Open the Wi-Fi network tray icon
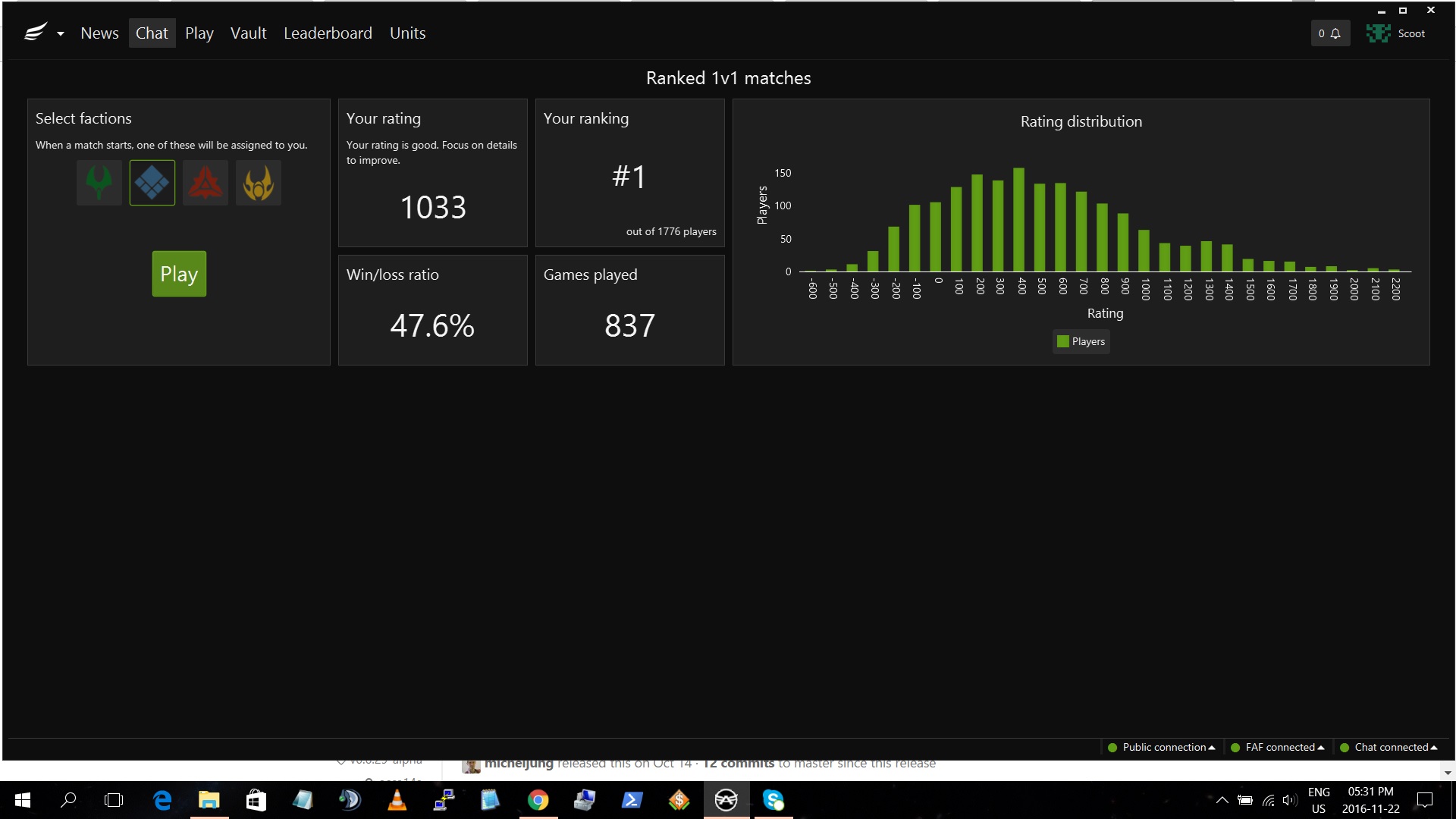The image size is (1456, 819). (x=1268, y=800)
